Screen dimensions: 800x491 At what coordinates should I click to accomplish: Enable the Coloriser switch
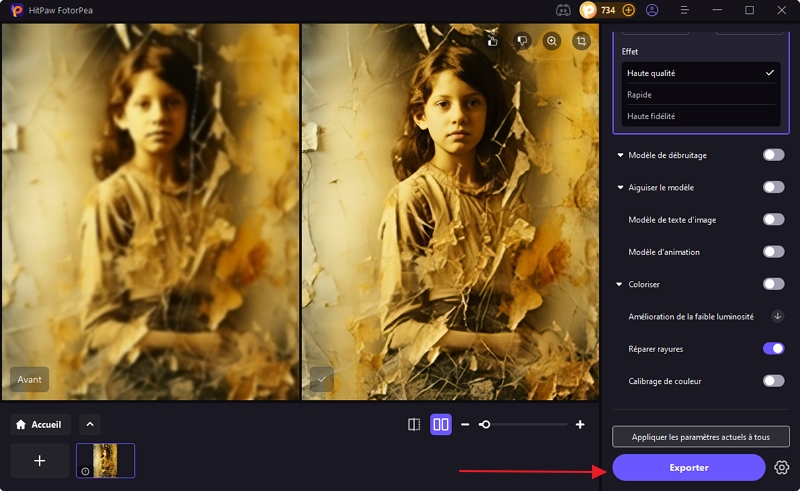pyautogui.click(x=773, y=284)
